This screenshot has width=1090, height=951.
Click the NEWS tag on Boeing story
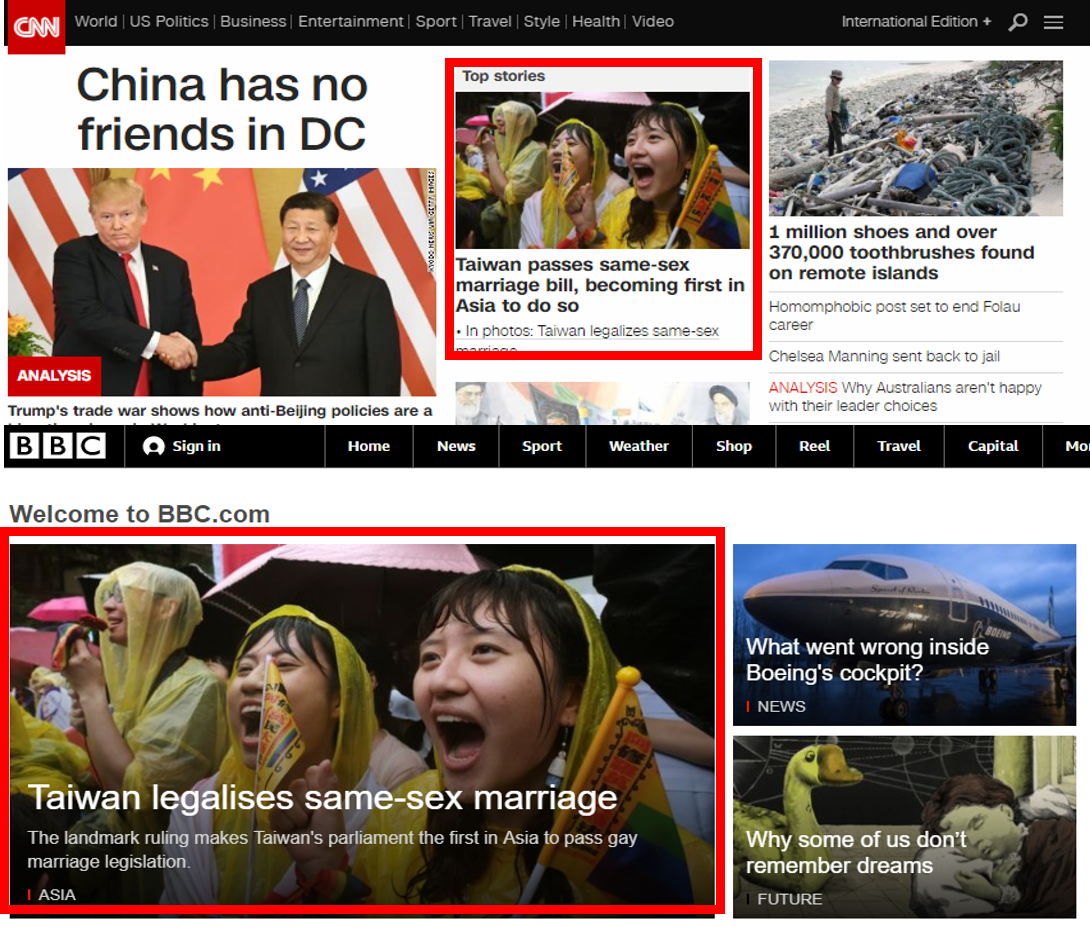pyautogui.click(x=781, y=706)
